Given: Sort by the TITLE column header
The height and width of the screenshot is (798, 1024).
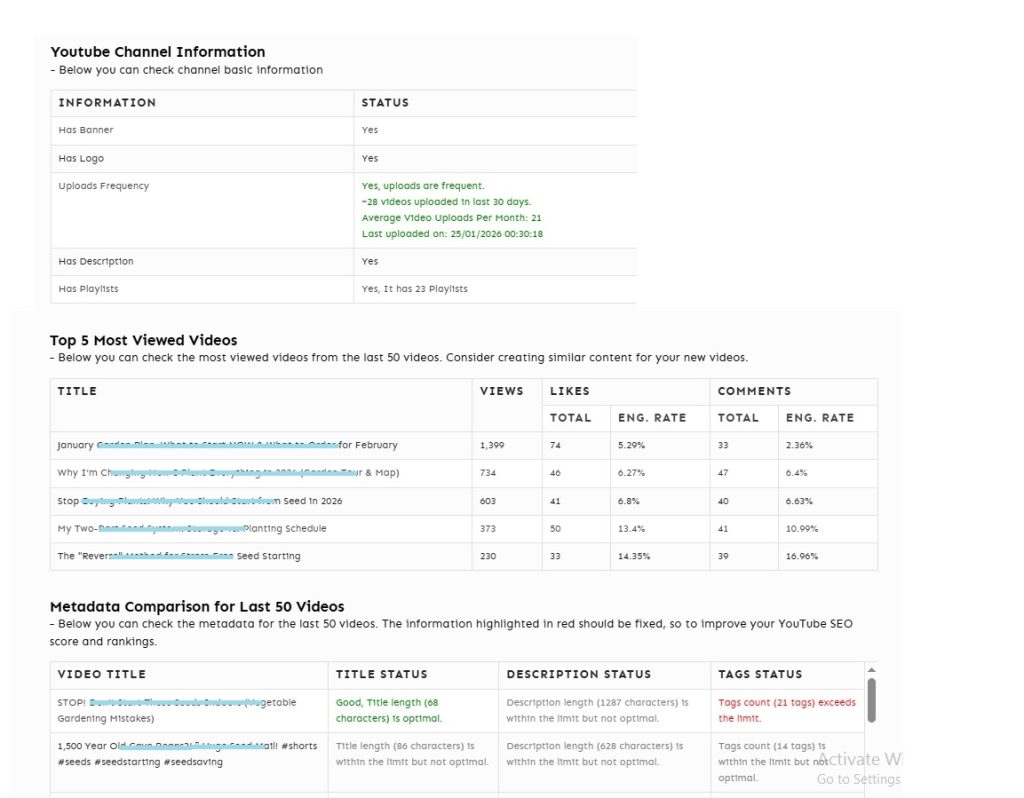Looking at the screenshot, I should [77, 391].
